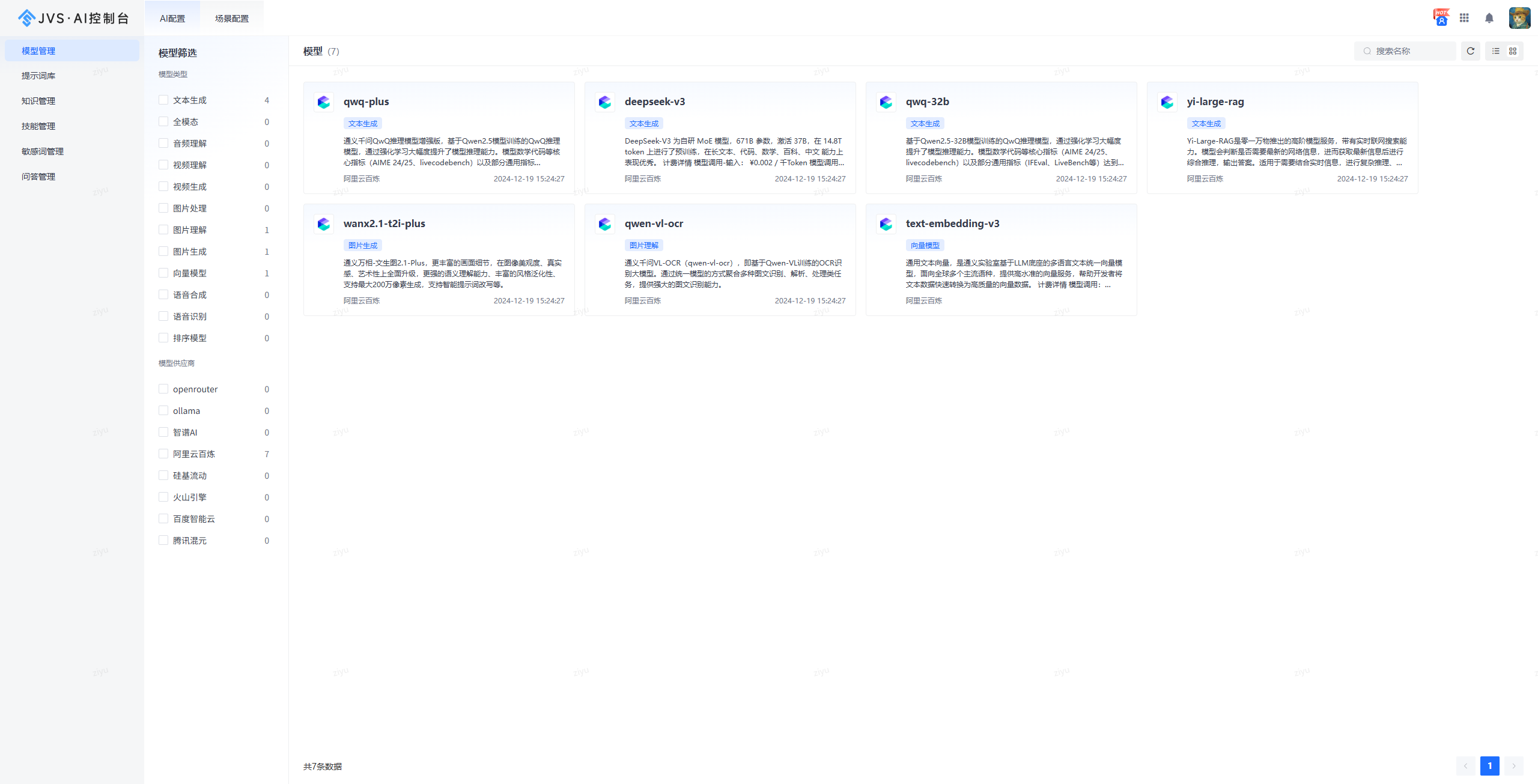
Task: Switch to list view layout icon
Action: point(1495,51)
